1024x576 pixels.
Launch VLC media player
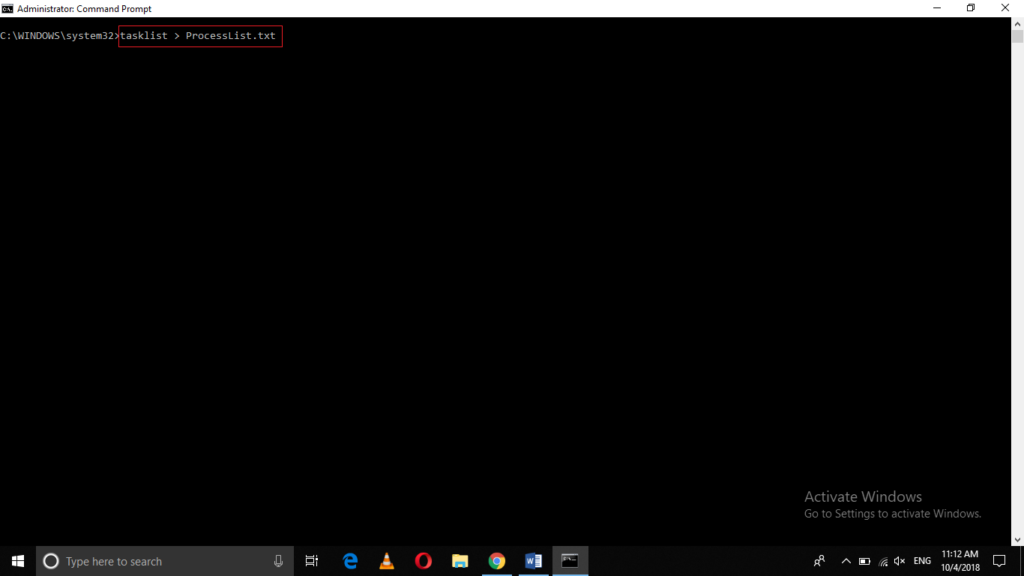[386, 561]
